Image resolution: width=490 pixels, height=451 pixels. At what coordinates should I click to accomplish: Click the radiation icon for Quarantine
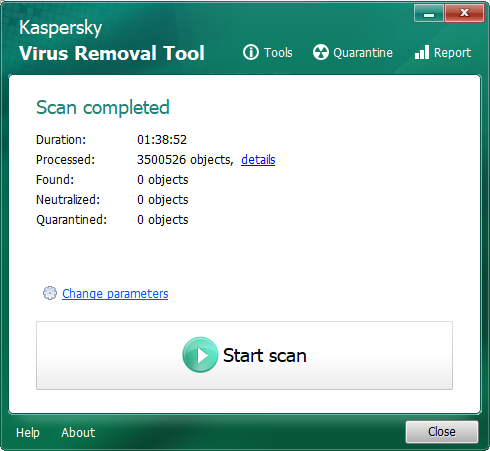coord(321,52)
